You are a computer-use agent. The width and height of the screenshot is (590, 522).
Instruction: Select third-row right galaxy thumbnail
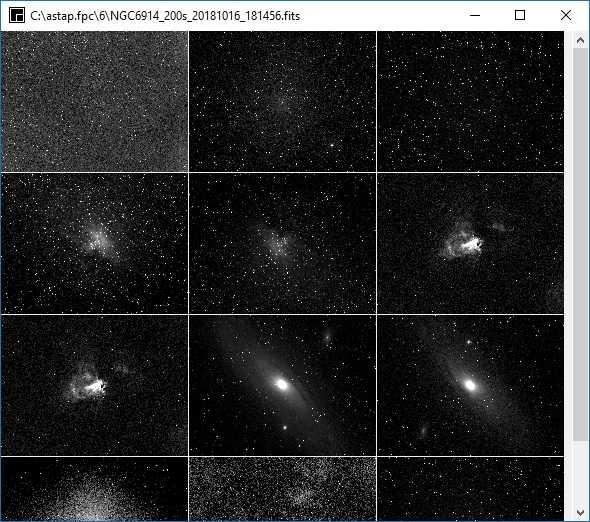coord(470,385)
